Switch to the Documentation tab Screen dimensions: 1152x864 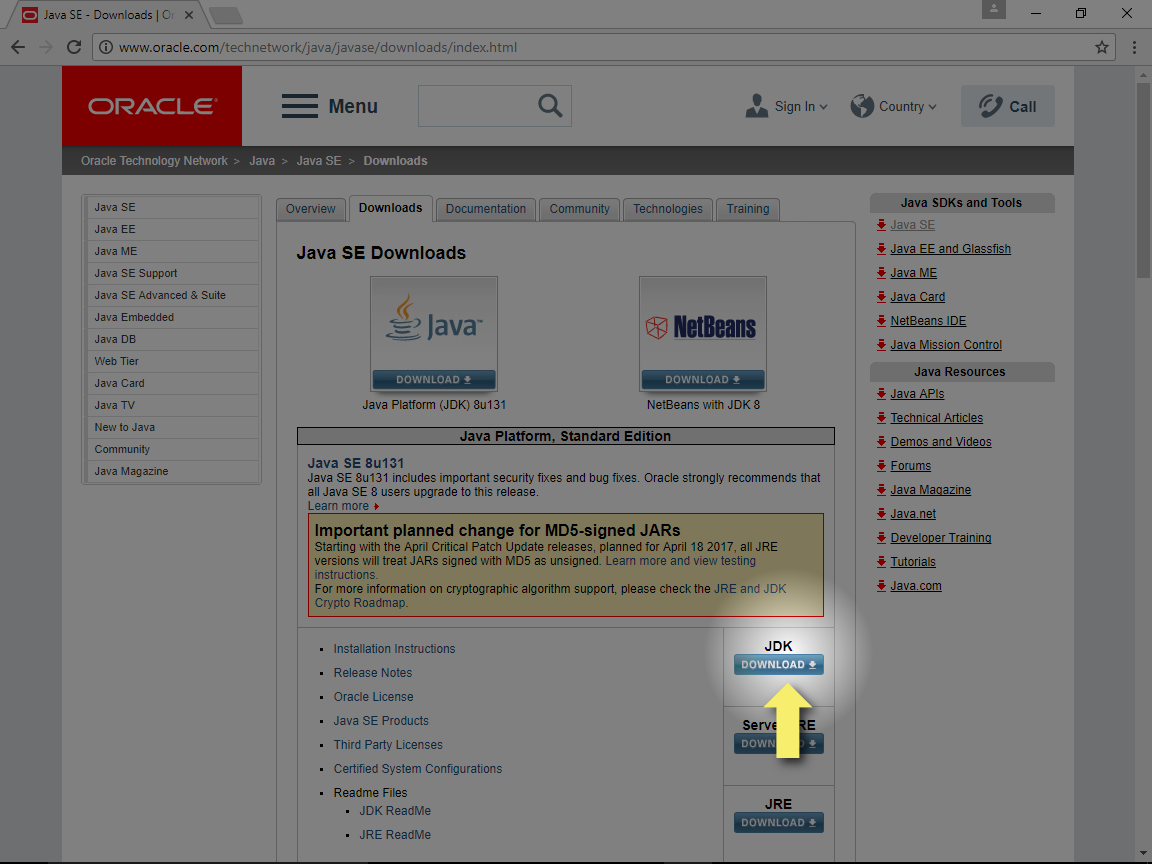pos(485,209)
